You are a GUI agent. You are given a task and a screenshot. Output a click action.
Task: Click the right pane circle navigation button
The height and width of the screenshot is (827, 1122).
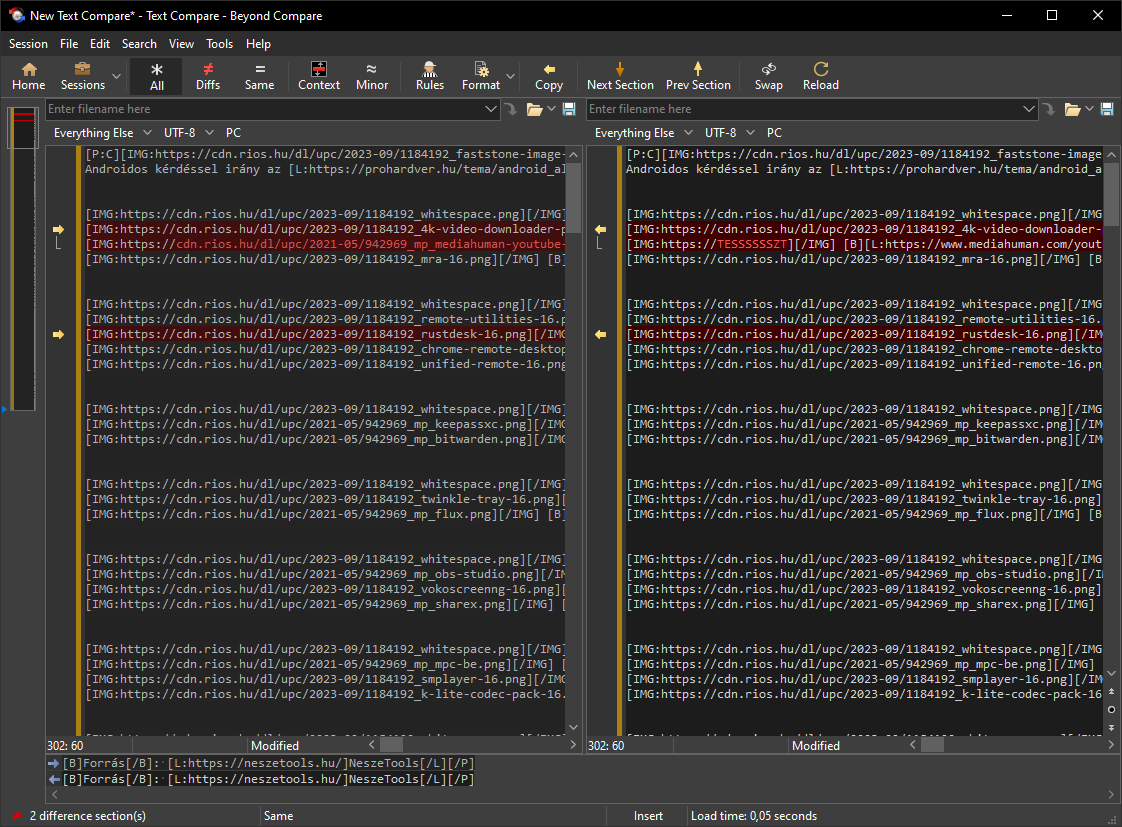[1111, 710]
